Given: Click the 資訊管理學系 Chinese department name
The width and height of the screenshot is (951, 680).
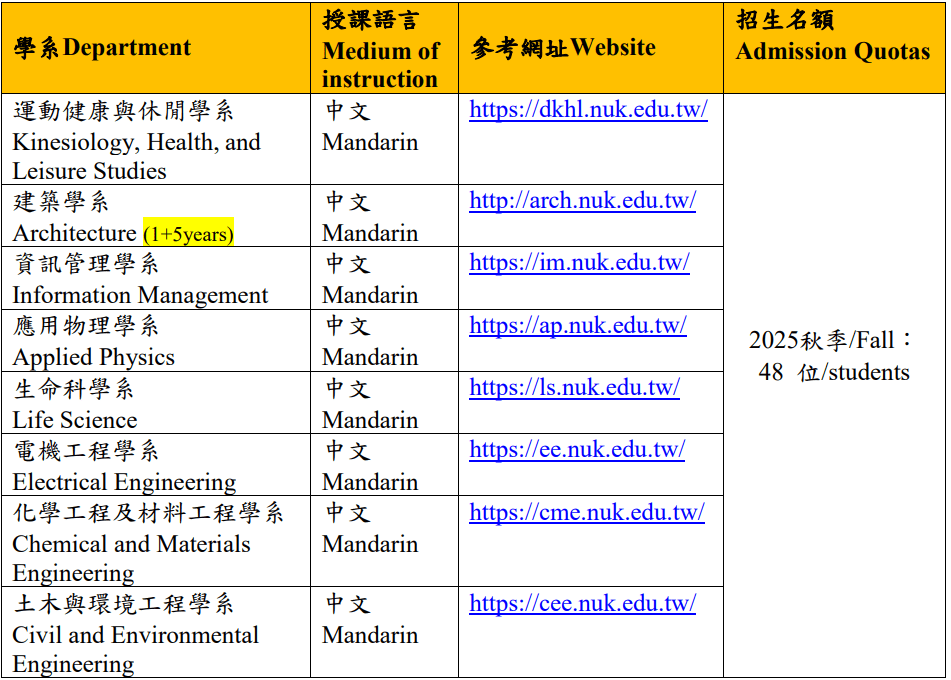Looking at the screenshot, I should coord(86,264).
